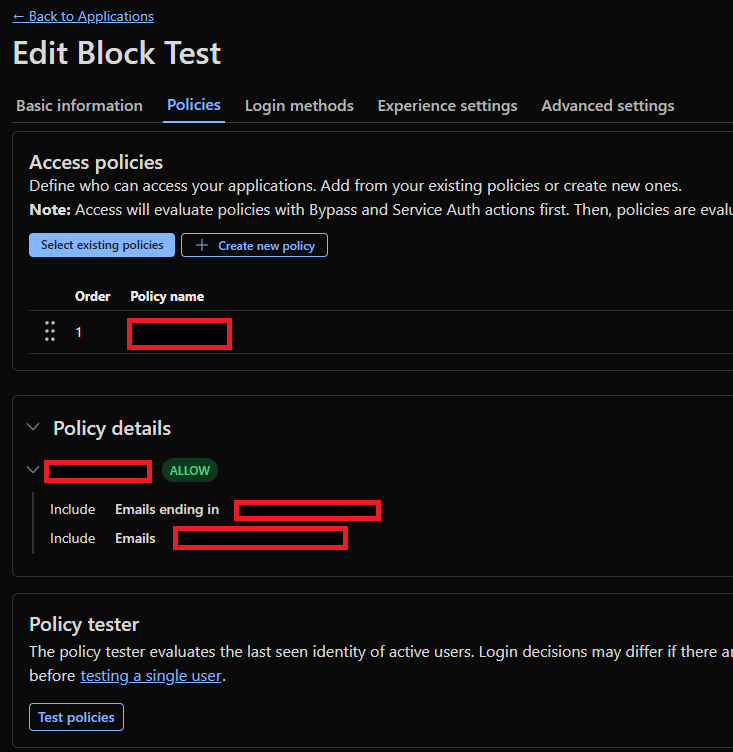
Task: Click the Policy name column header
Action: (x=167, y=297)
